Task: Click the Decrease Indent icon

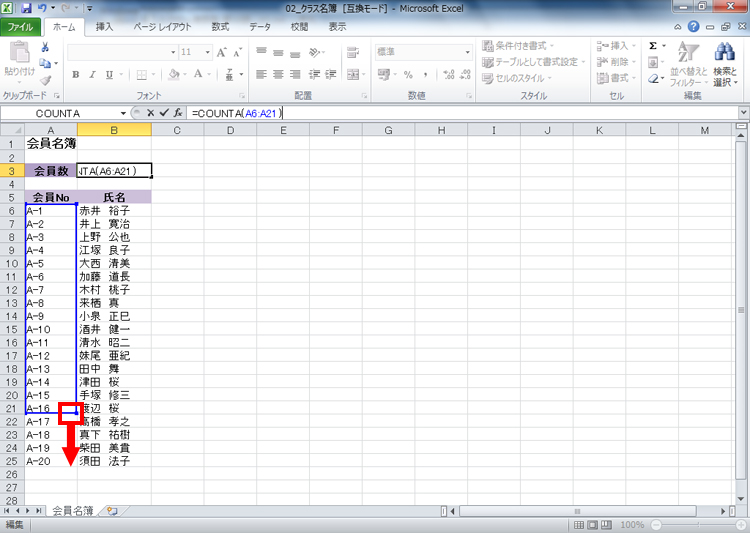Action: pyautogui.click(x=314, y=74)
